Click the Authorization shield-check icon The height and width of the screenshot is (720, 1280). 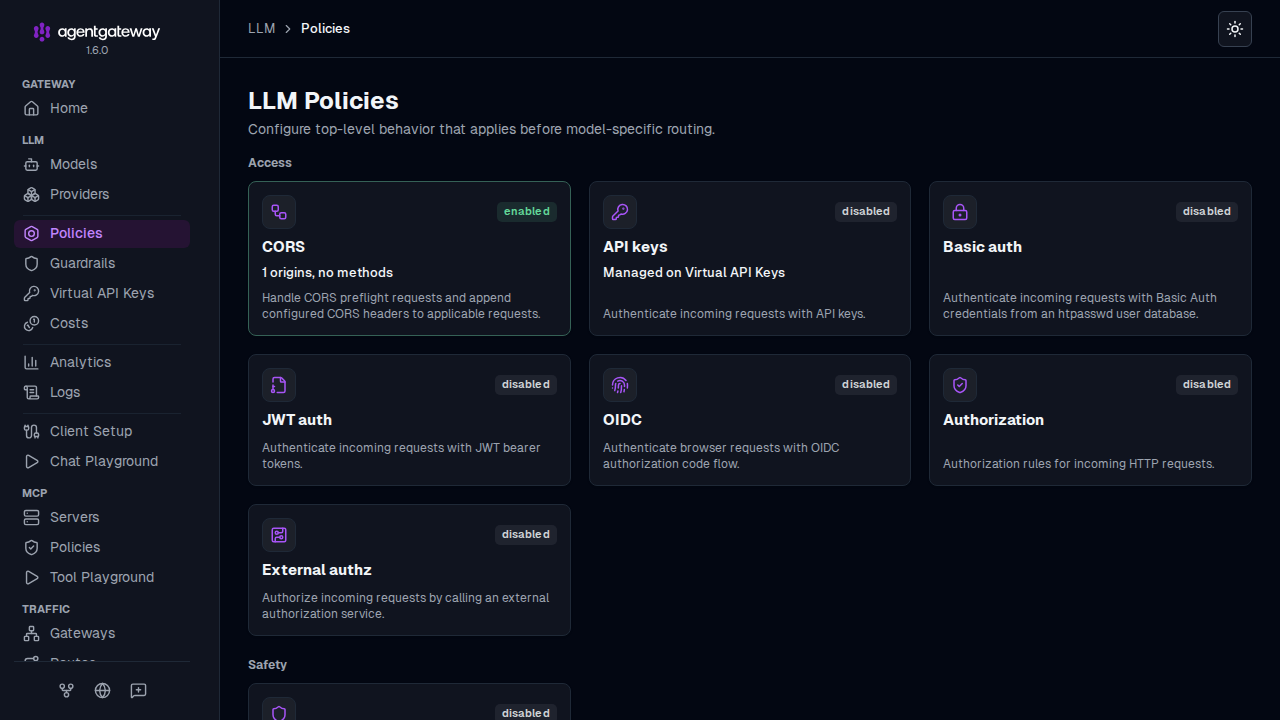960,385
